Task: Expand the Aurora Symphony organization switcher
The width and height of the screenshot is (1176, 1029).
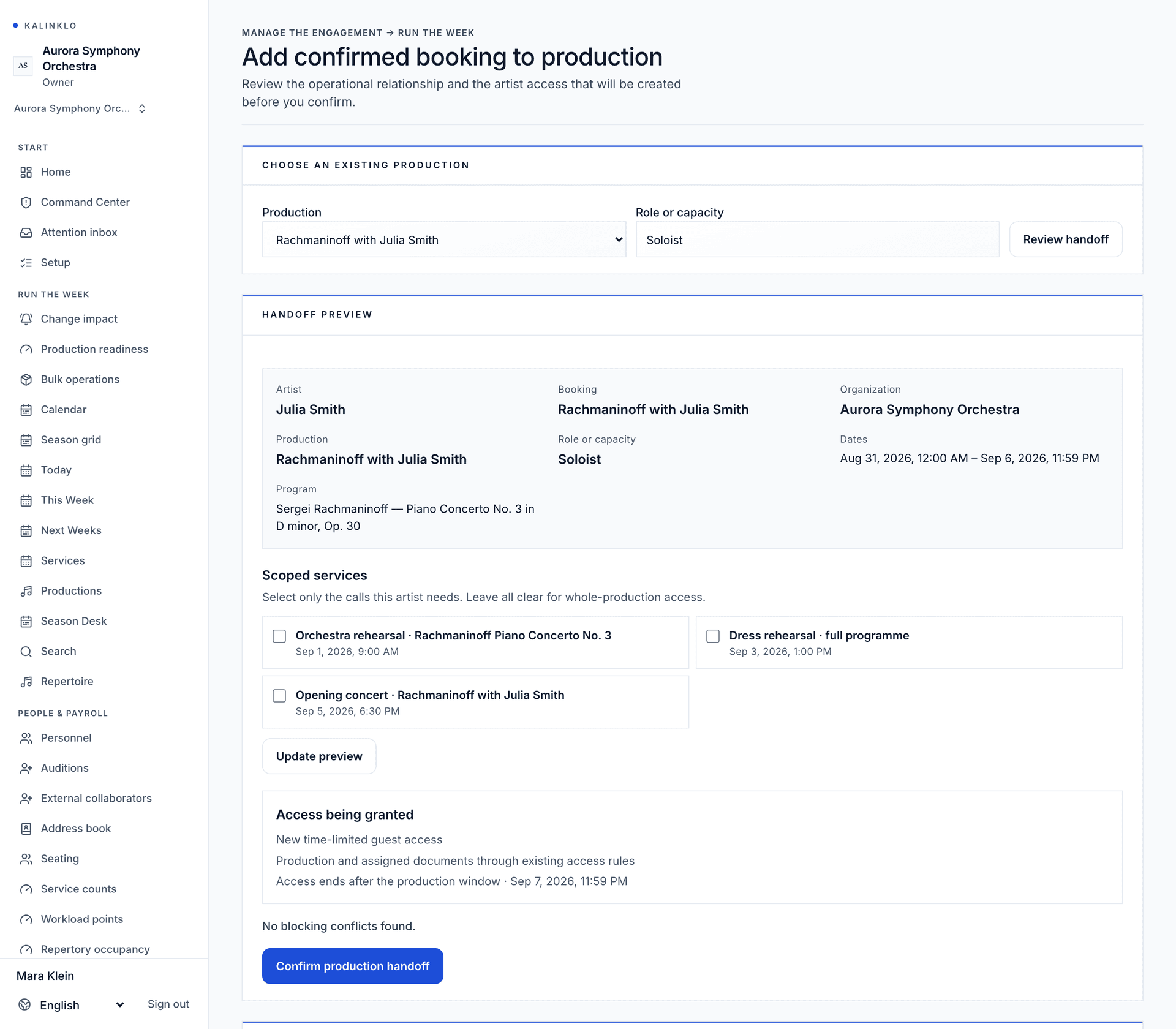Action: click(80, 108)
